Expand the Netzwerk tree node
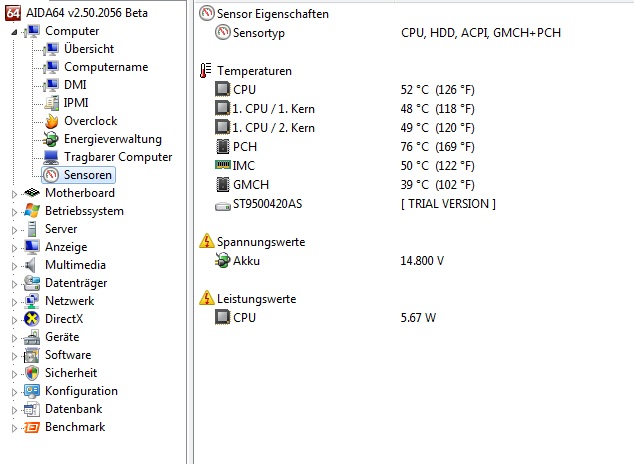The height and width of the screenshot is (464, 634). click(14, 302)
